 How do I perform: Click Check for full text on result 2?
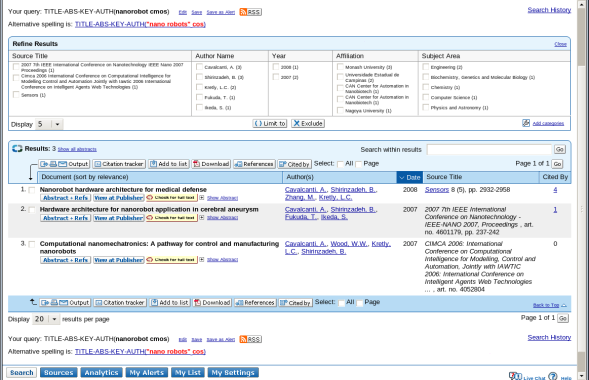[x=172, y=218]
